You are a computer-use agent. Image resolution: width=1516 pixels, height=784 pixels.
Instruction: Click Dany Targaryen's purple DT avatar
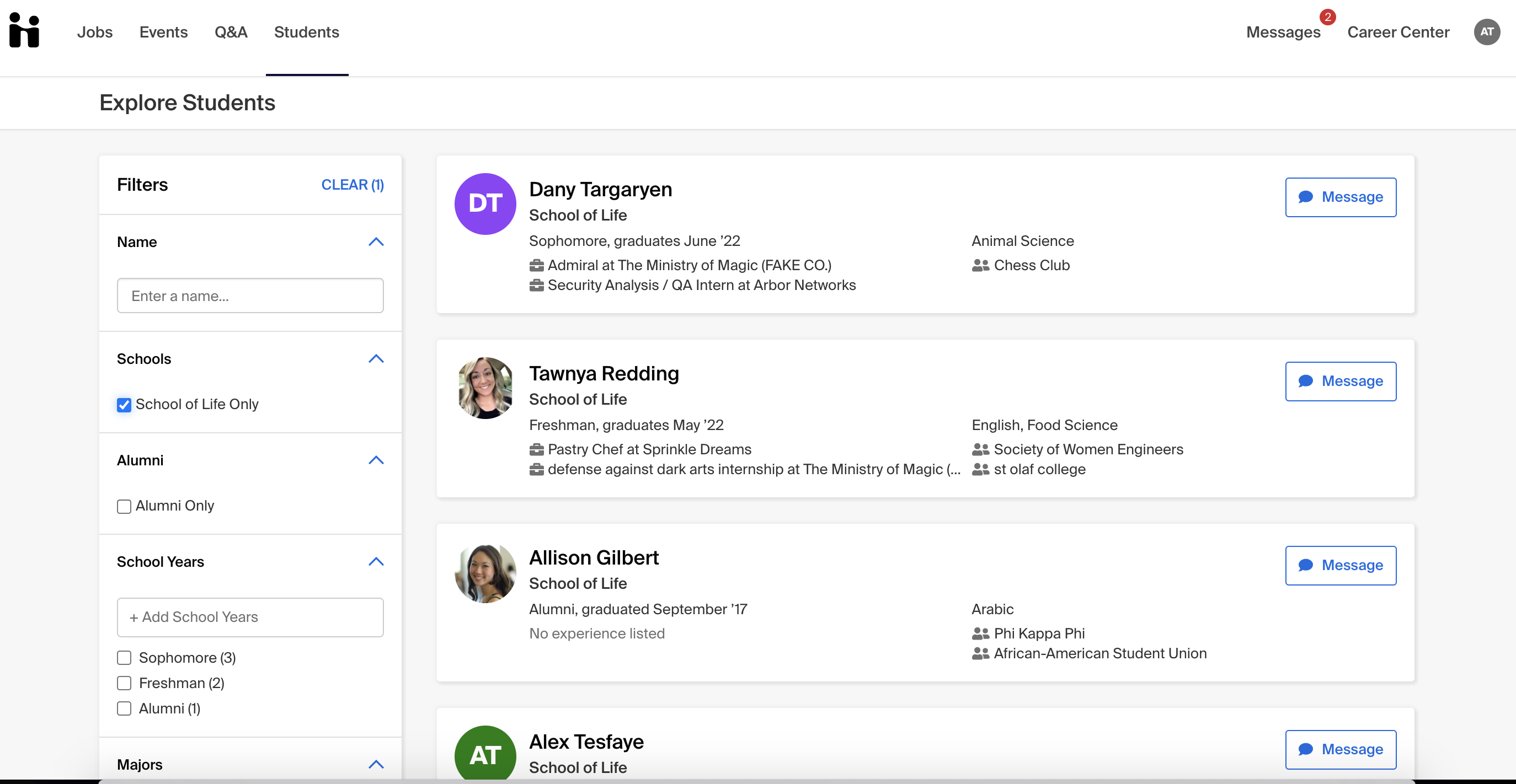tap(484, 203)
